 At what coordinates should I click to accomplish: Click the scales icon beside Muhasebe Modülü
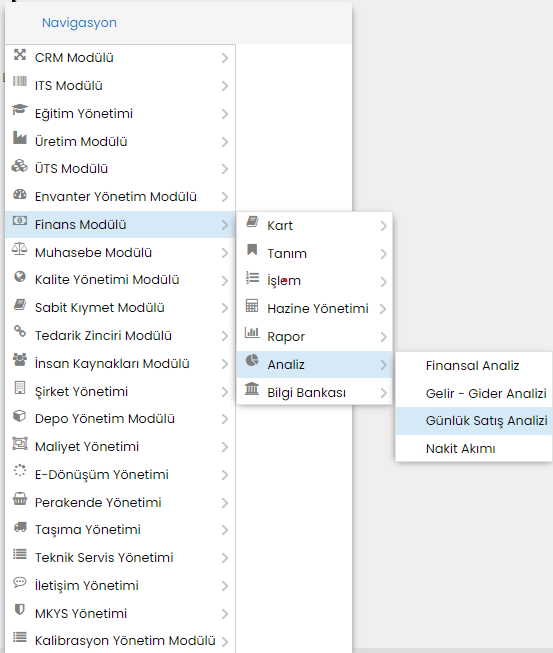click(20, 249)
